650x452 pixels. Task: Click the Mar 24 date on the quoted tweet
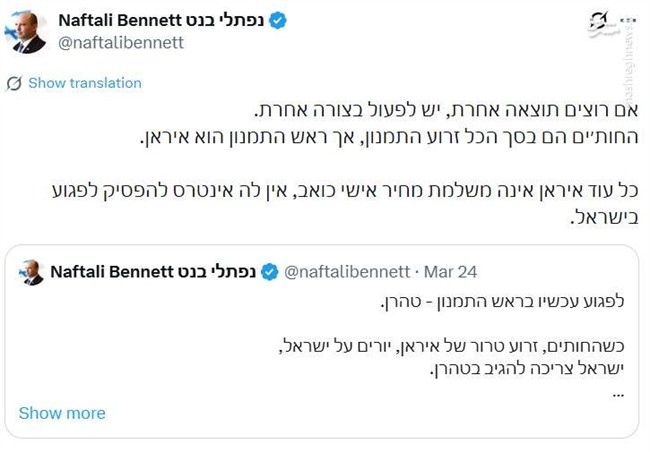(x=450, y=271)
